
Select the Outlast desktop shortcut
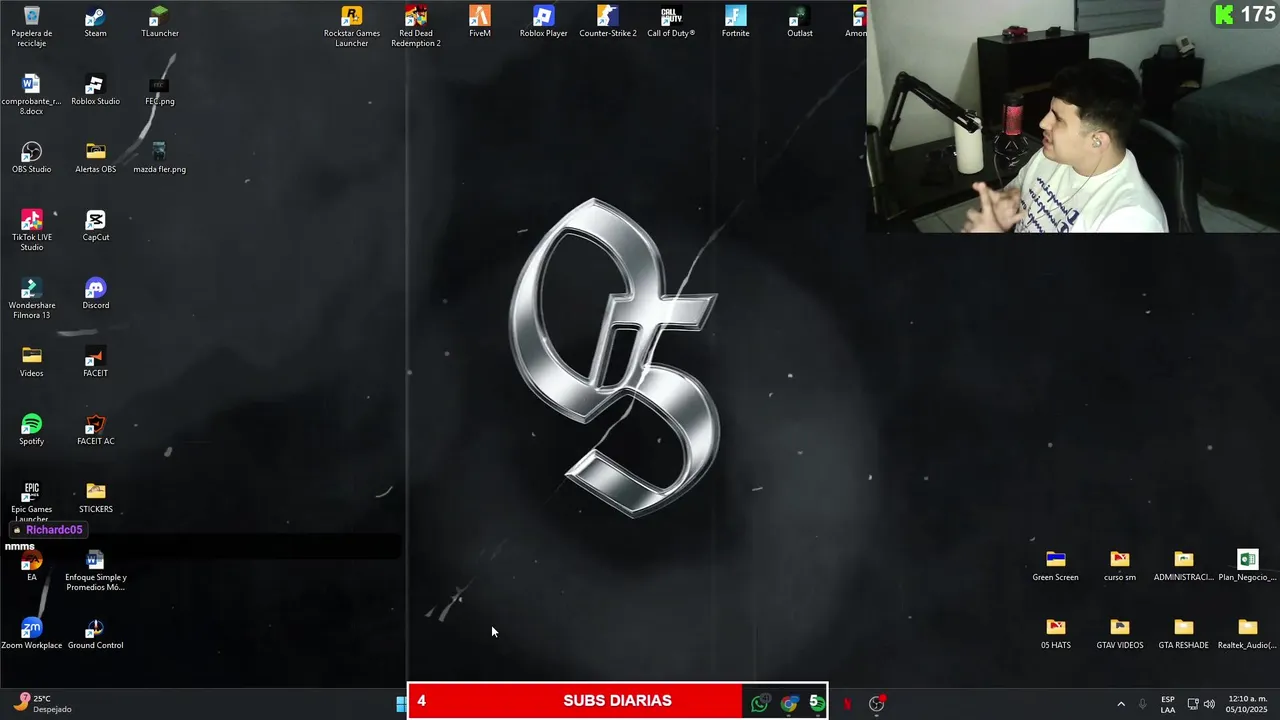[799, 22]
